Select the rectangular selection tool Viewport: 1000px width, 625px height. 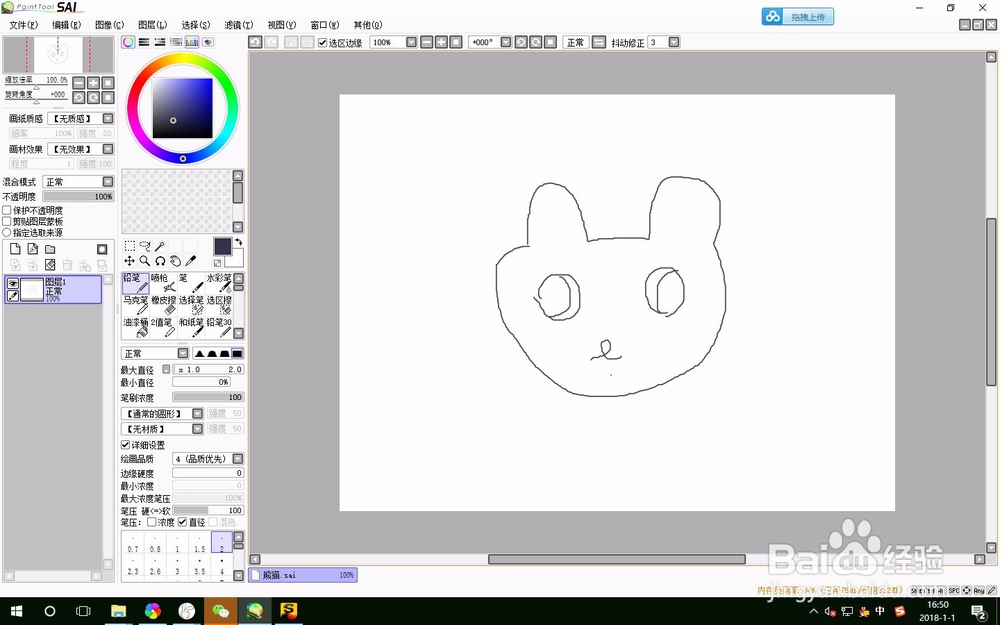click(x=129, y=246)
